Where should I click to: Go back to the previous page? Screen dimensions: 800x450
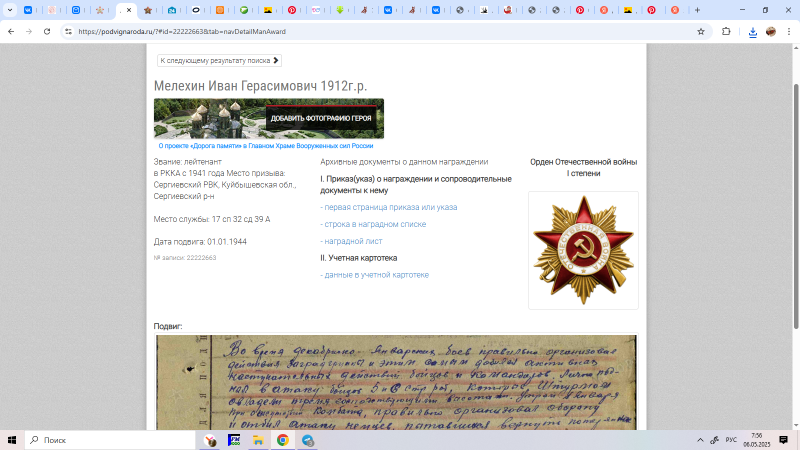coord(11,32)
